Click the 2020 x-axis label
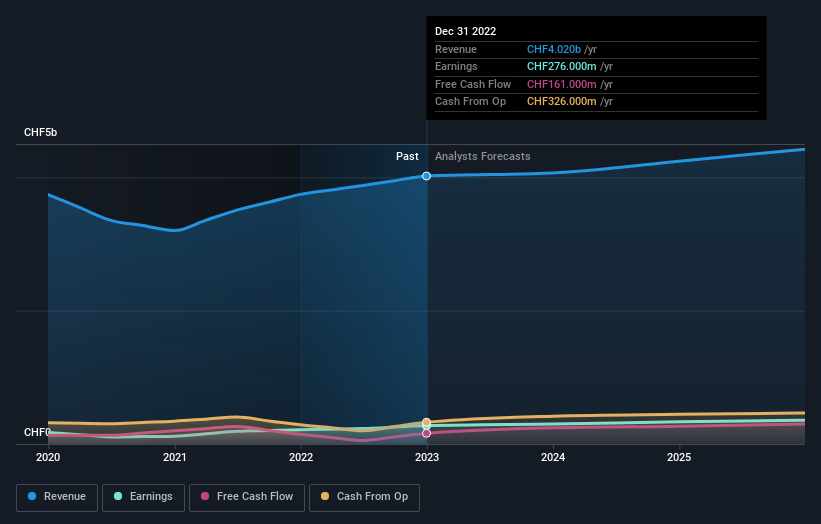821x524 pixels. point(48,458)
